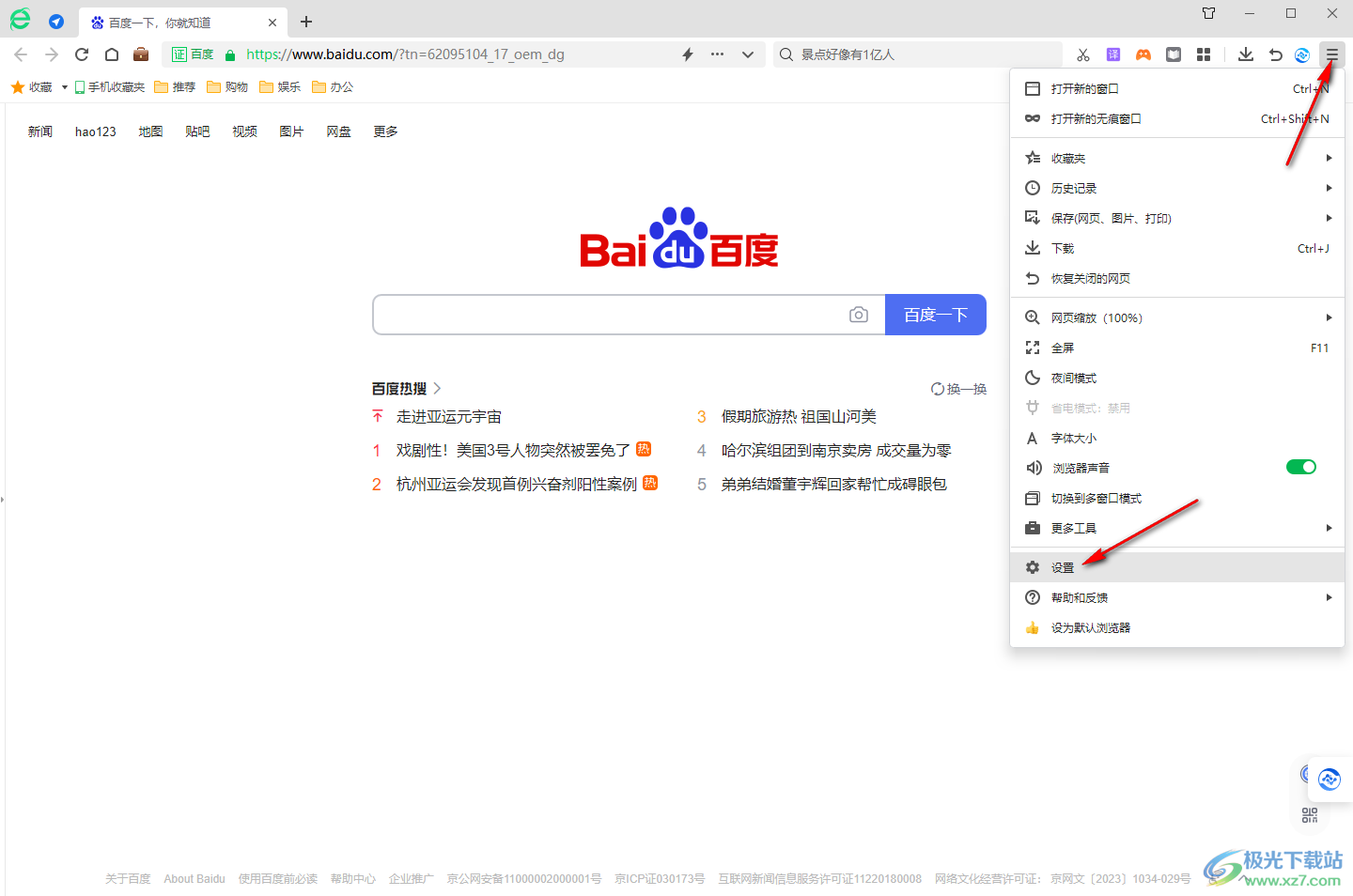This screenshot has width=1353, height=896.
Task: Reload the current page
Action: click(82, 54)
